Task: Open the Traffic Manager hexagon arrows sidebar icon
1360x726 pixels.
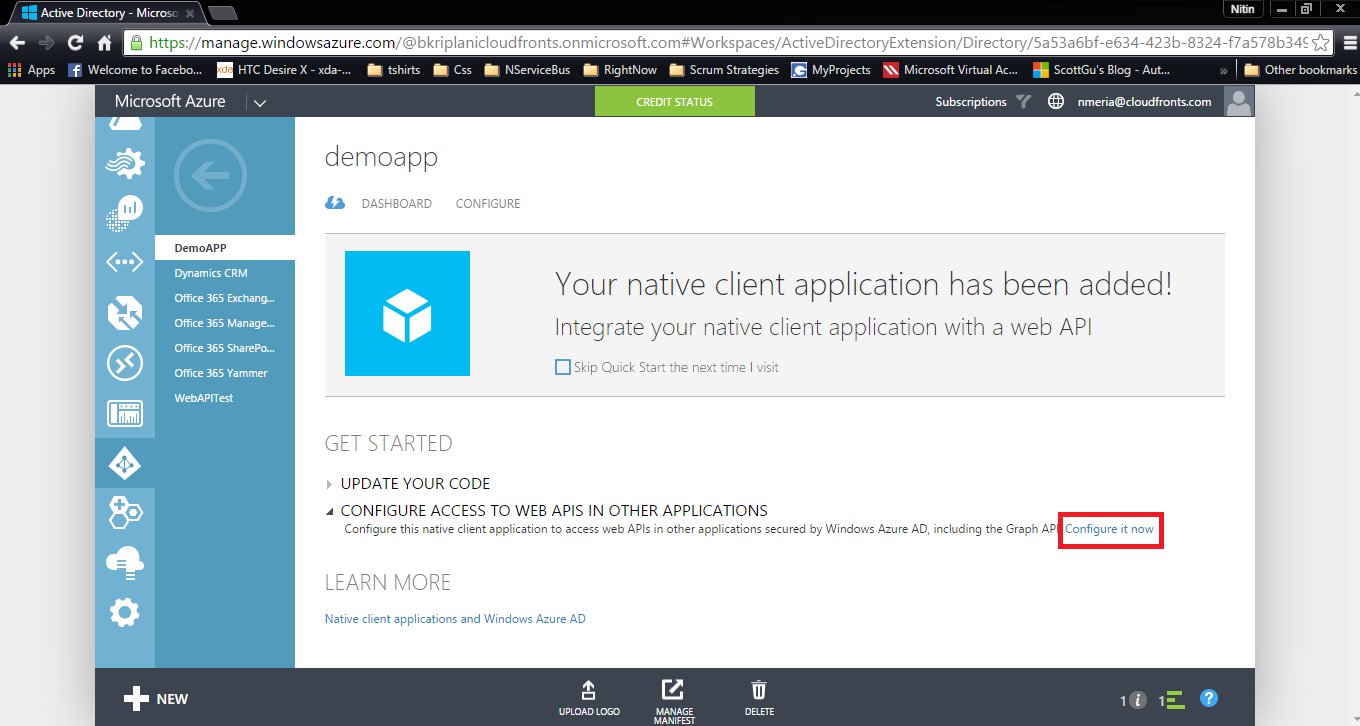Action: click(125, 313)
